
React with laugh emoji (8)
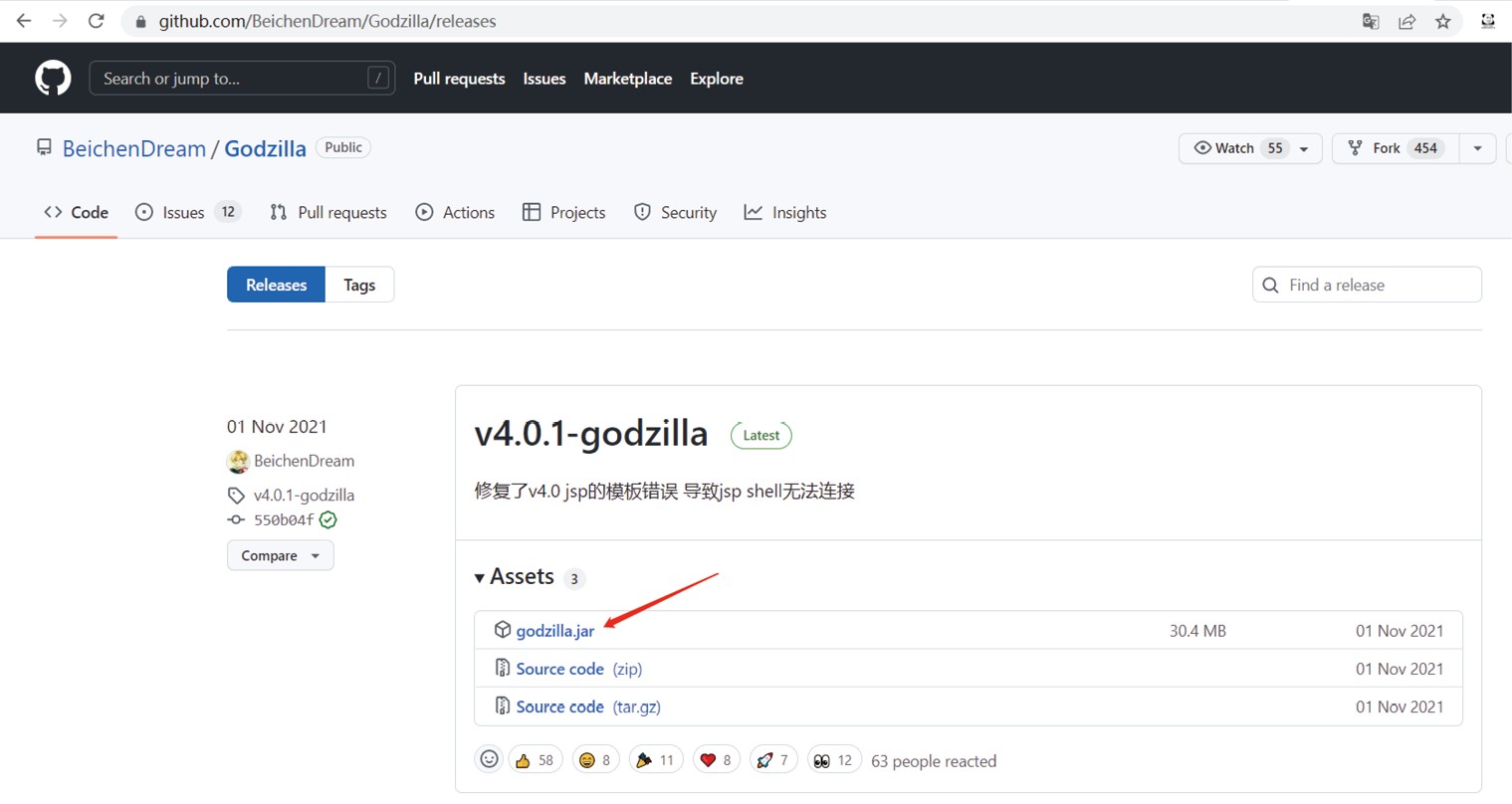(595, 759)
